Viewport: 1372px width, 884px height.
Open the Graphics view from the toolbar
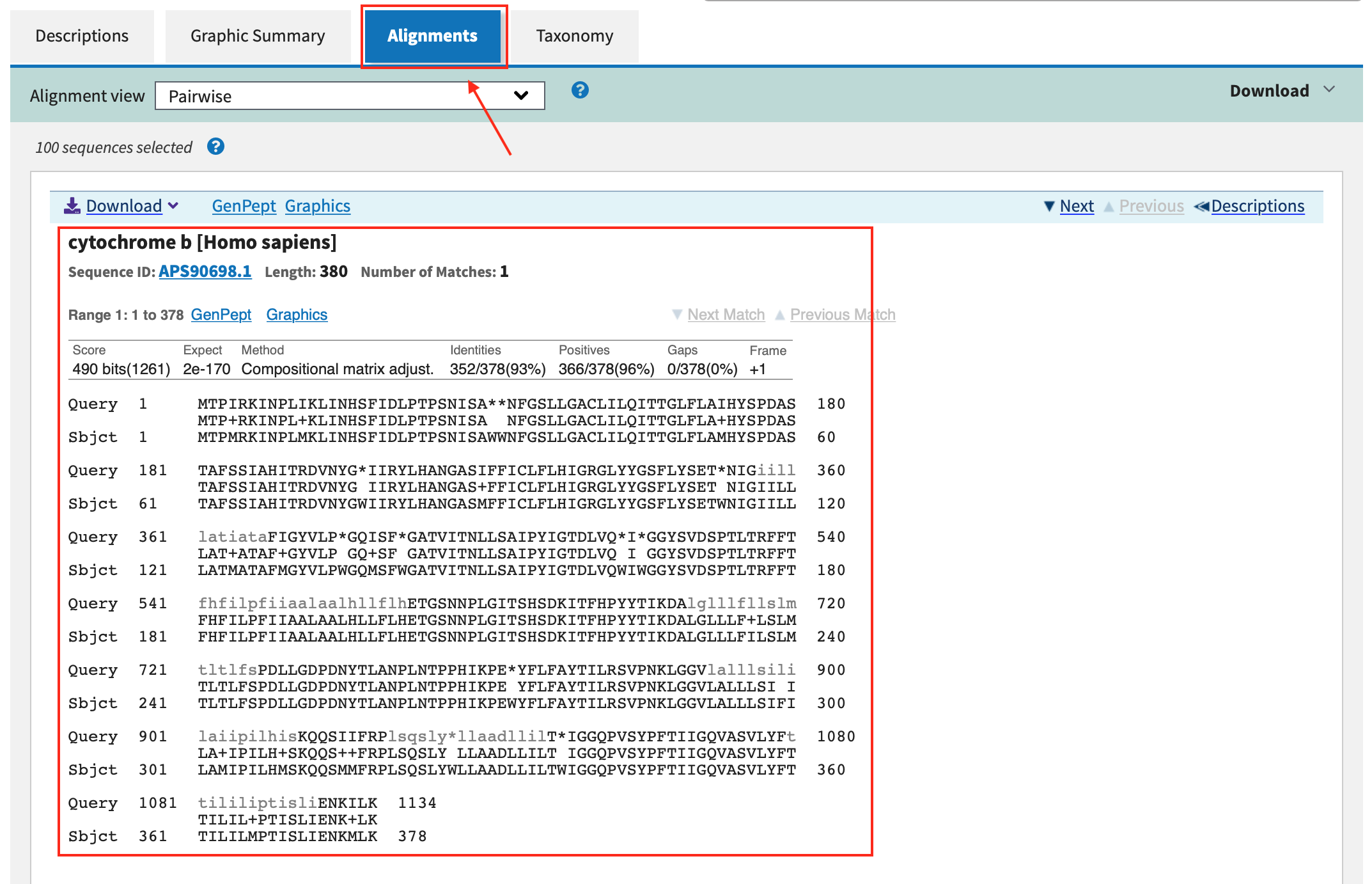[x=318, y=205]
